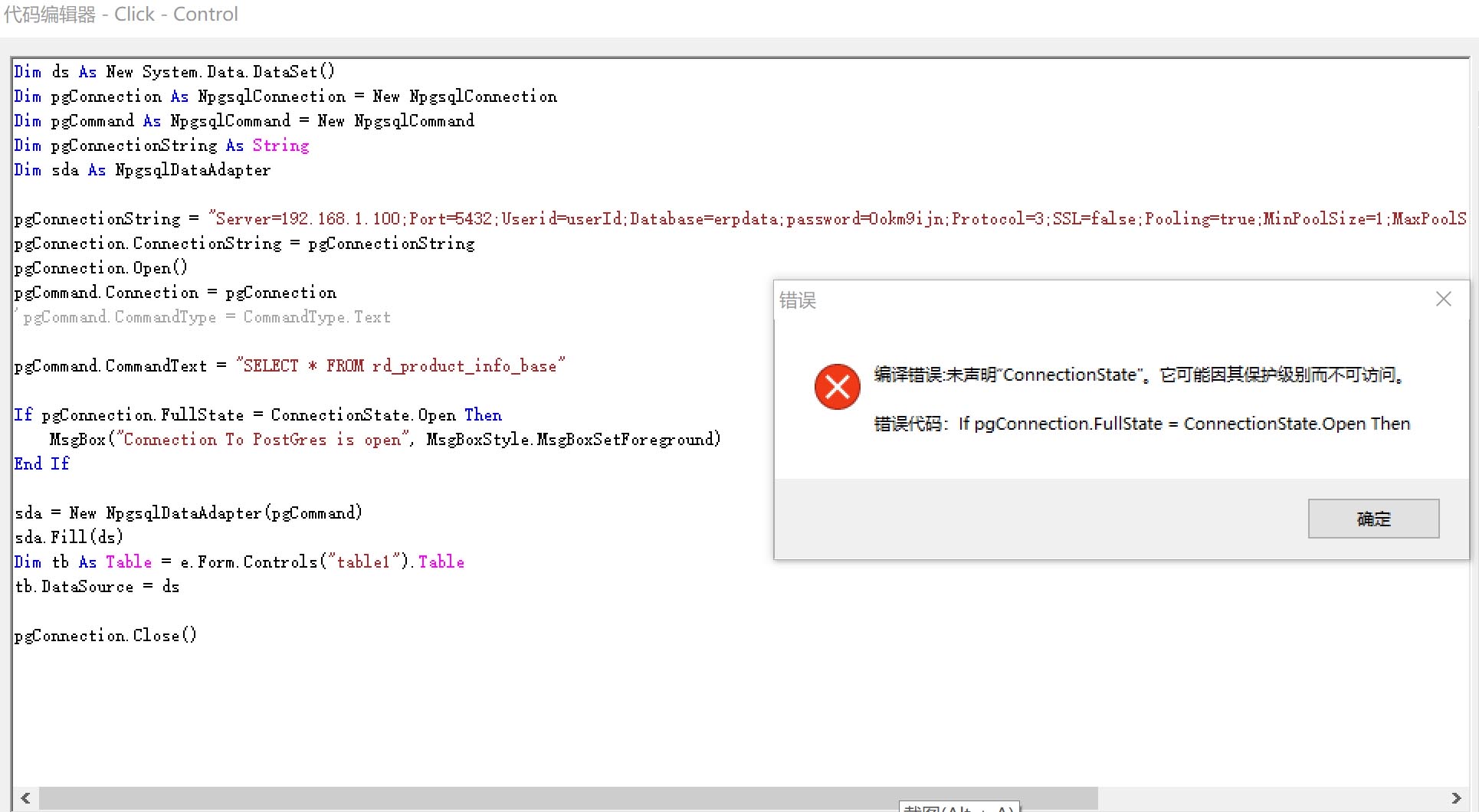The height and width of the screenshot is (812, 1479).
Task: Click the line declaring pgCommand As NpgsqlCommand
Action: click(x=244, y=121)
